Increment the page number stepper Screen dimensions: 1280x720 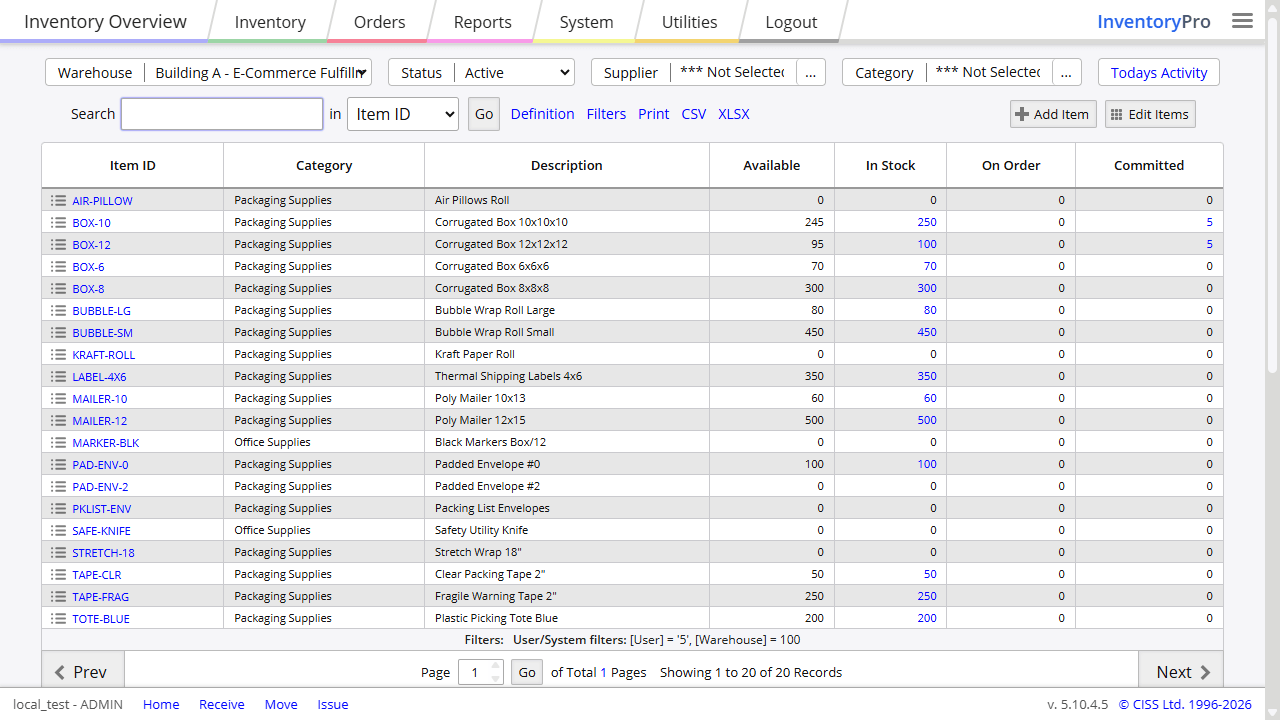(496, 666)
